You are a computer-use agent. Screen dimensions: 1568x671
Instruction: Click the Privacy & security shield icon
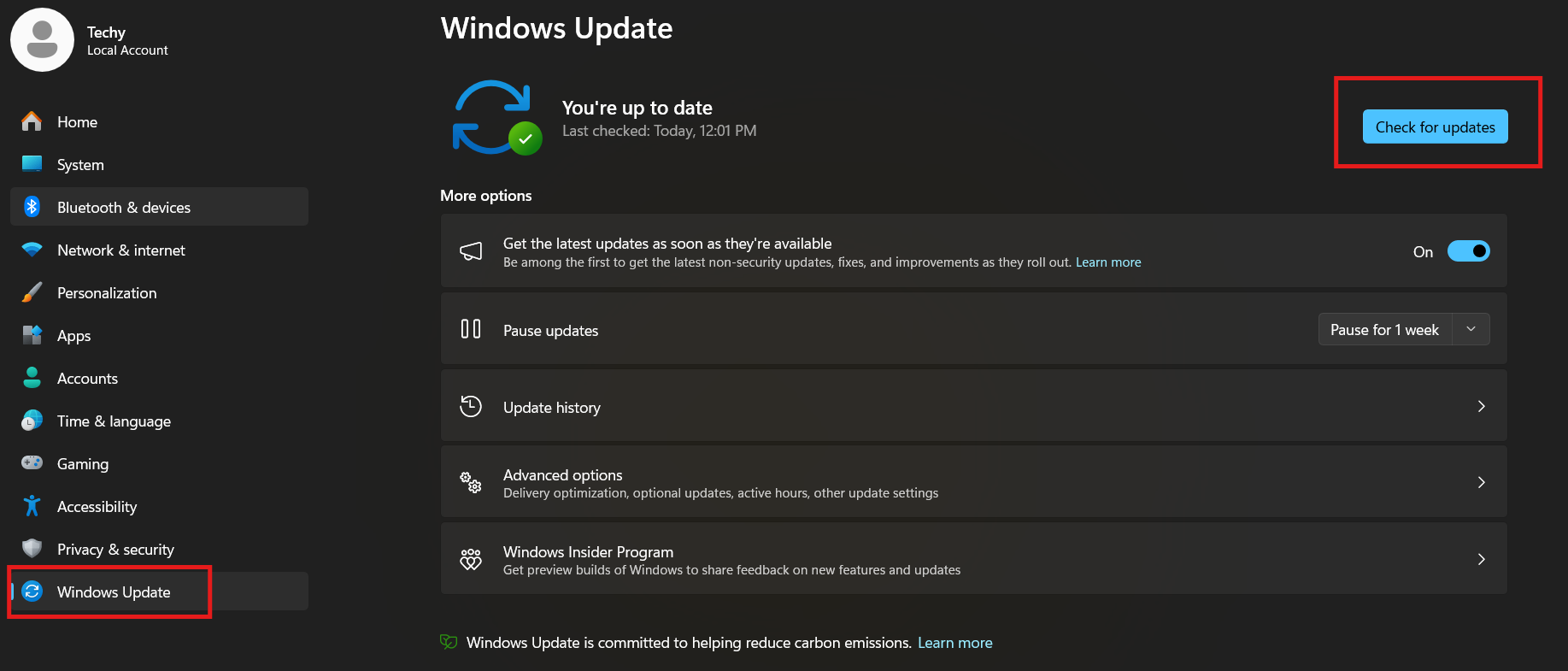pos(32,548)
